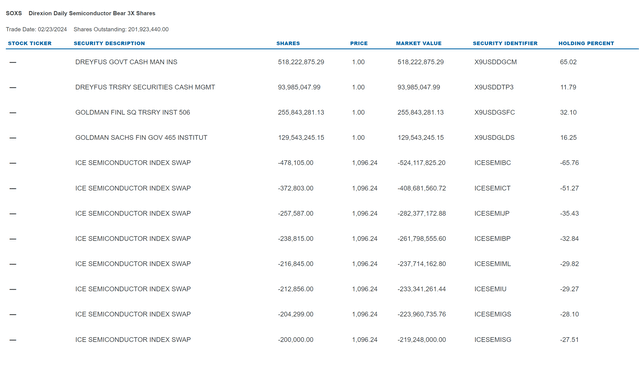The height and width of the screenshot is (366, 640).
Task: Click the PRICE column header
Action: click(x=359, y=43)
